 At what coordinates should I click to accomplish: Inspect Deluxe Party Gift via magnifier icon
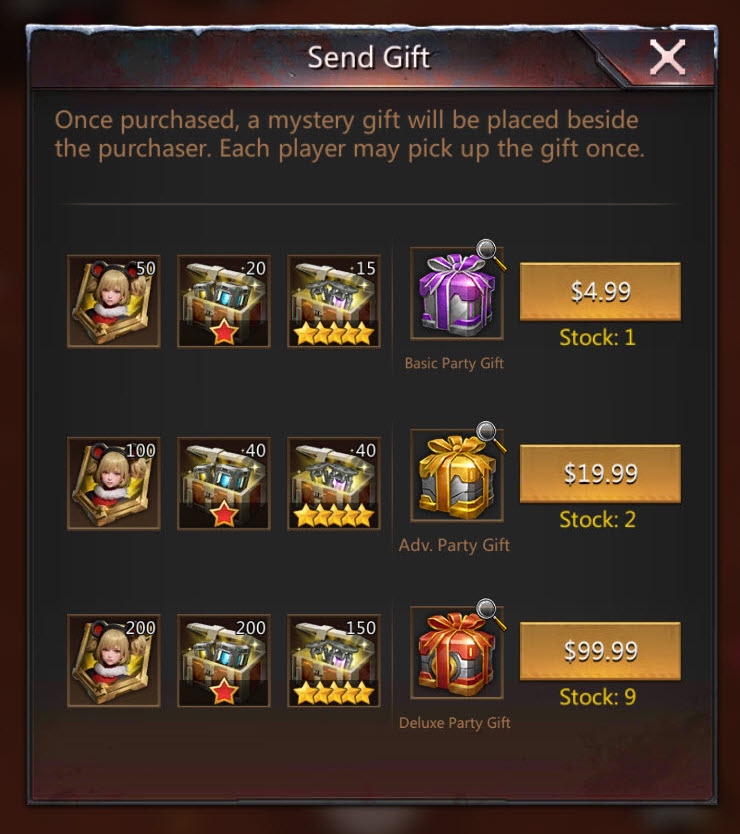click(x=489, y=613)
